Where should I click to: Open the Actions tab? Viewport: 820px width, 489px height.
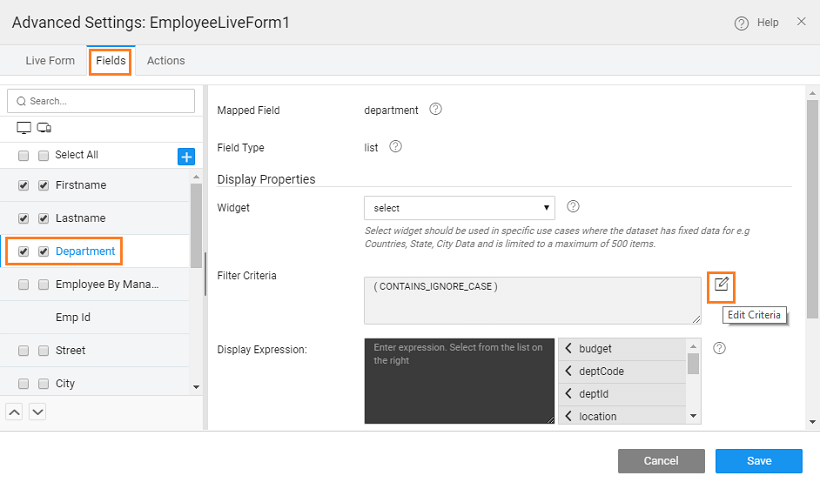(x=166, y=60)
